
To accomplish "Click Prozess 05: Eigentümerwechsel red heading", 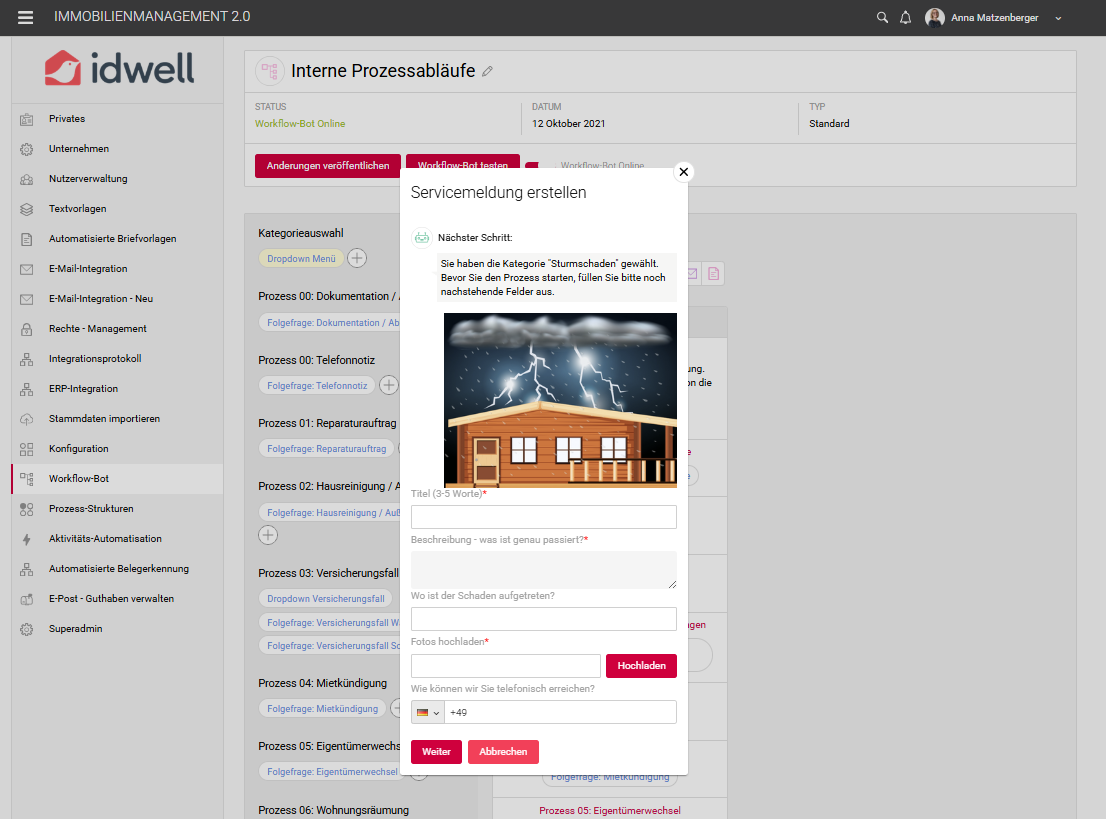I will pyautogui.click(x=609, y=811).
